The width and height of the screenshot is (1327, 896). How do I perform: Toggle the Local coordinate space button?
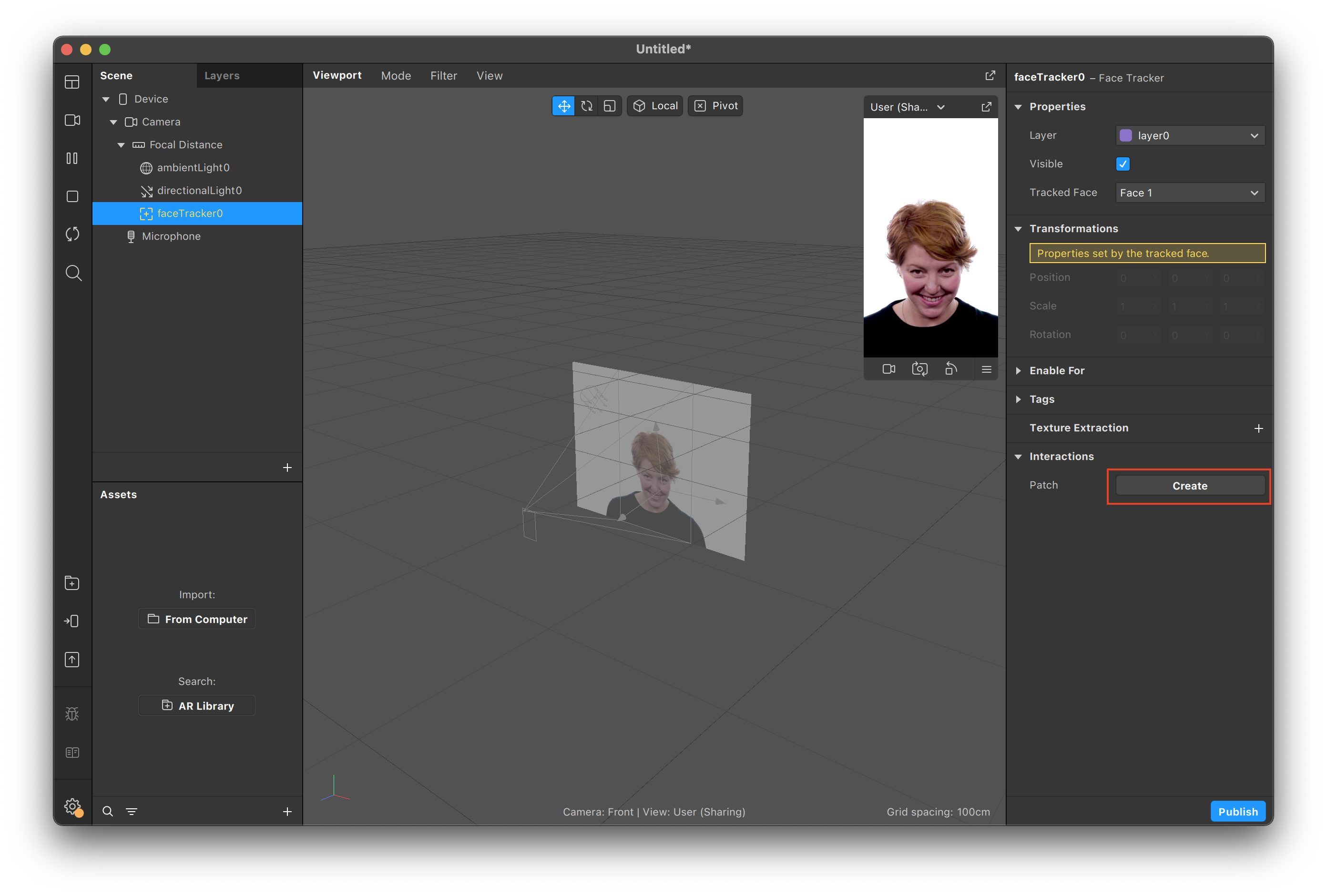point(655,106)
